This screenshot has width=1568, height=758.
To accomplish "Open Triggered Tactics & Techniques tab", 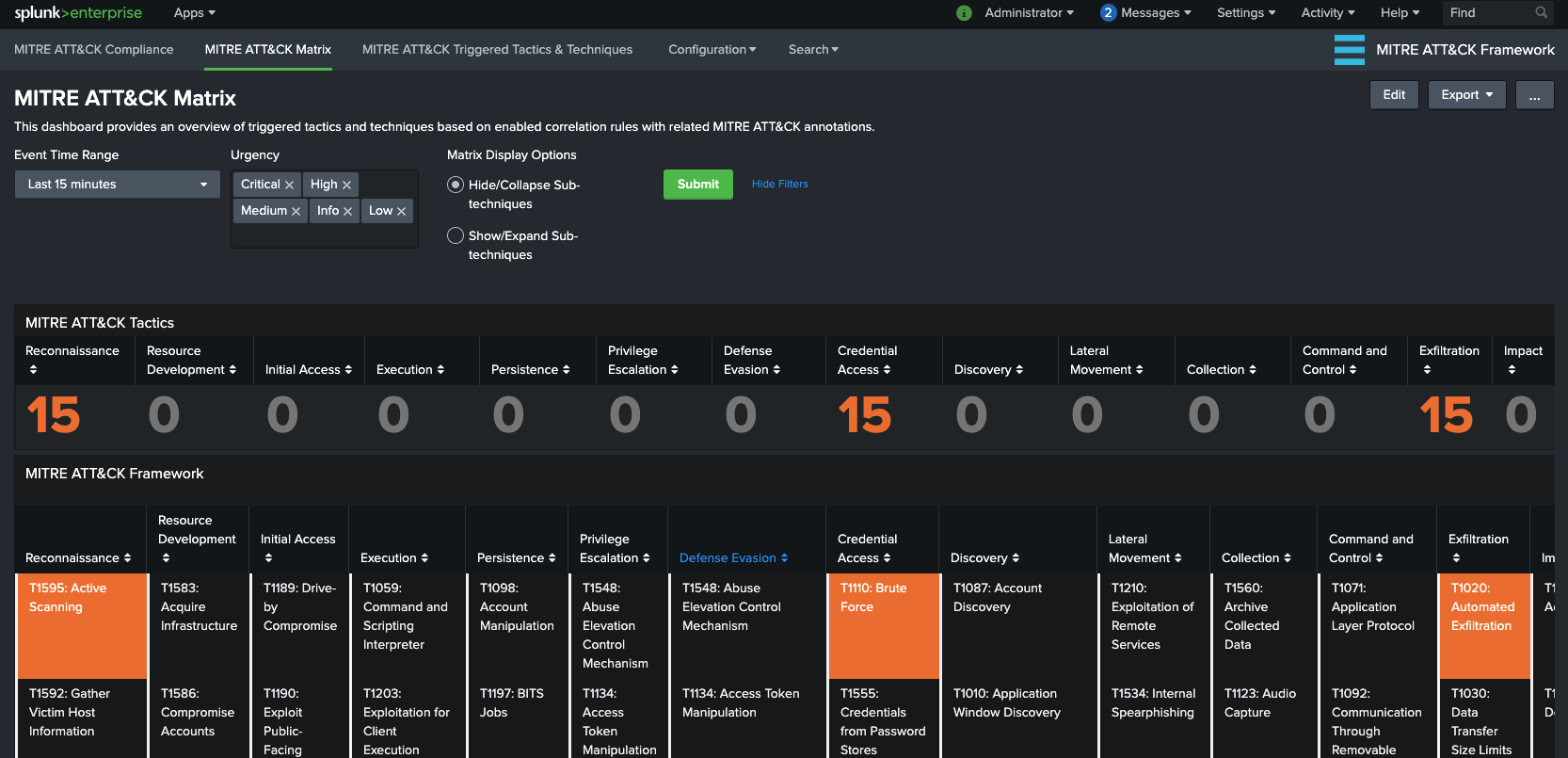I will [497, 50].
